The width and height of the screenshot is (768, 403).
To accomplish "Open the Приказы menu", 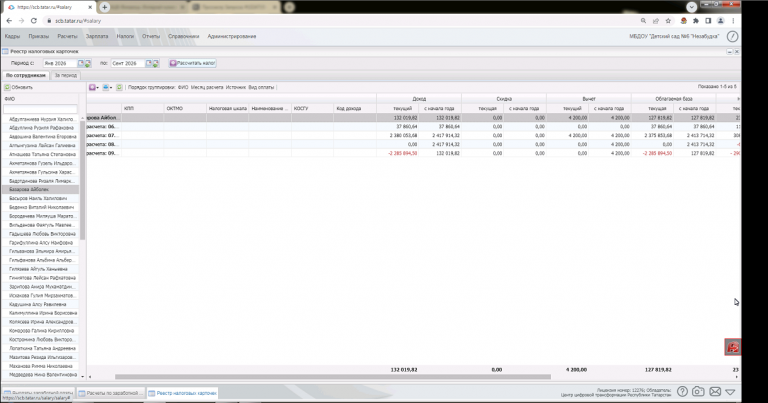I will tap(39, 36).
